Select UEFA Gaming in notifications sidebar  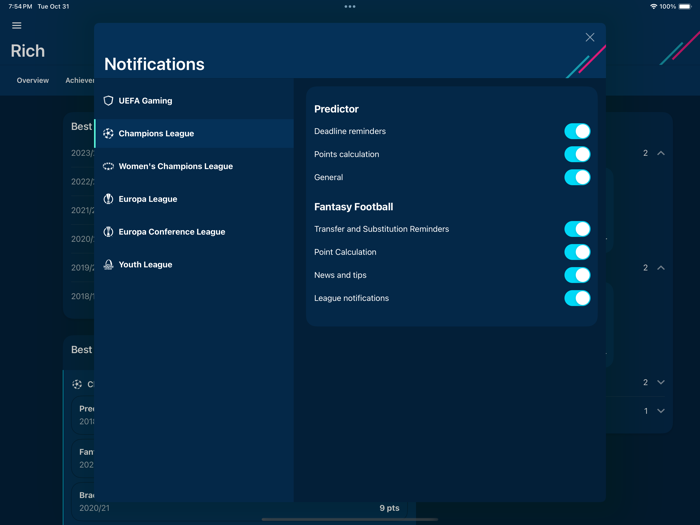194,100
